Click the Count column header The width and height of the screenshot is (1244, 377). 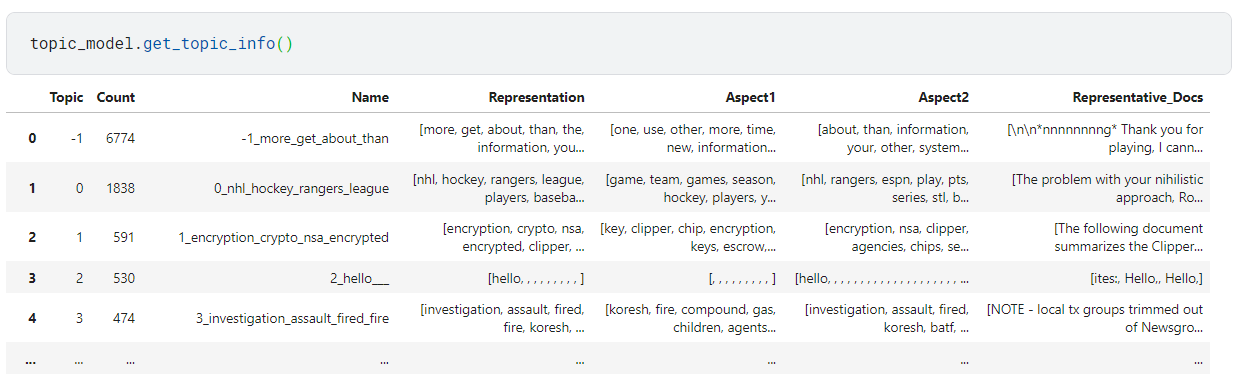coord(116,97)
